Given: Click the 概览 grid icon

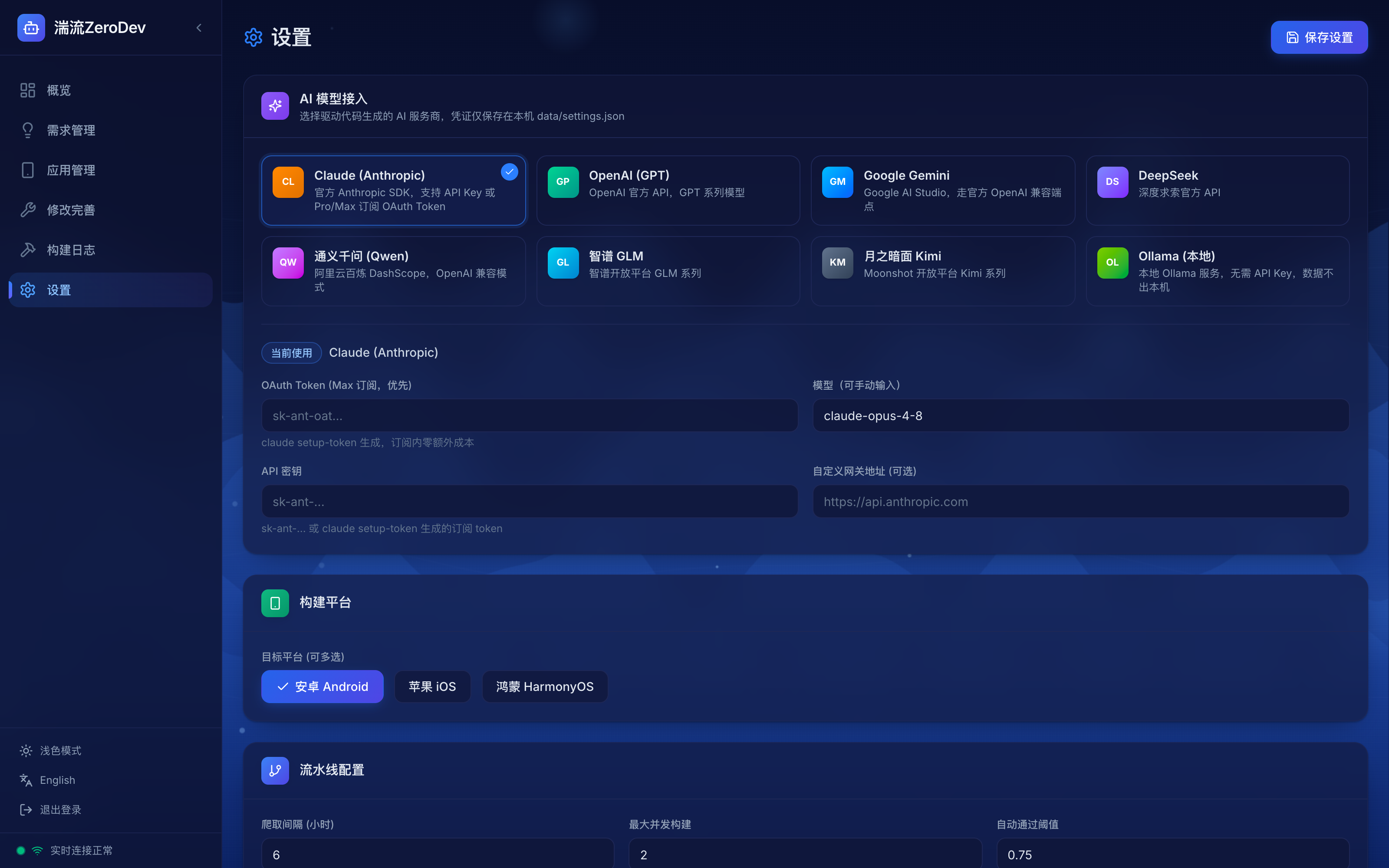Looking at the screenshot, I should pyautogui.click(x=27, y=90).
